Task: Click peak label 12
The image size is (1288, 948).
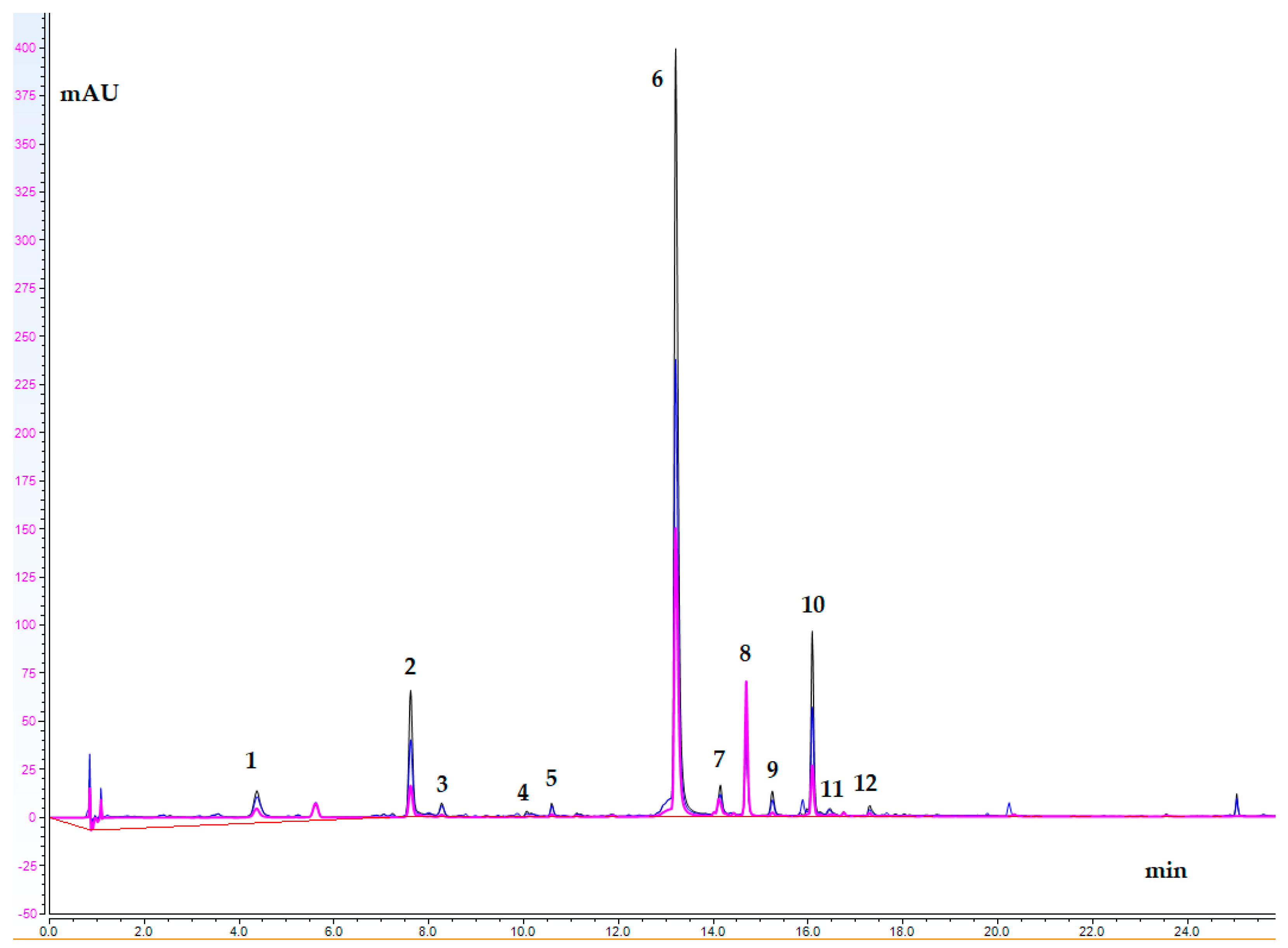Action: (865, 783)
